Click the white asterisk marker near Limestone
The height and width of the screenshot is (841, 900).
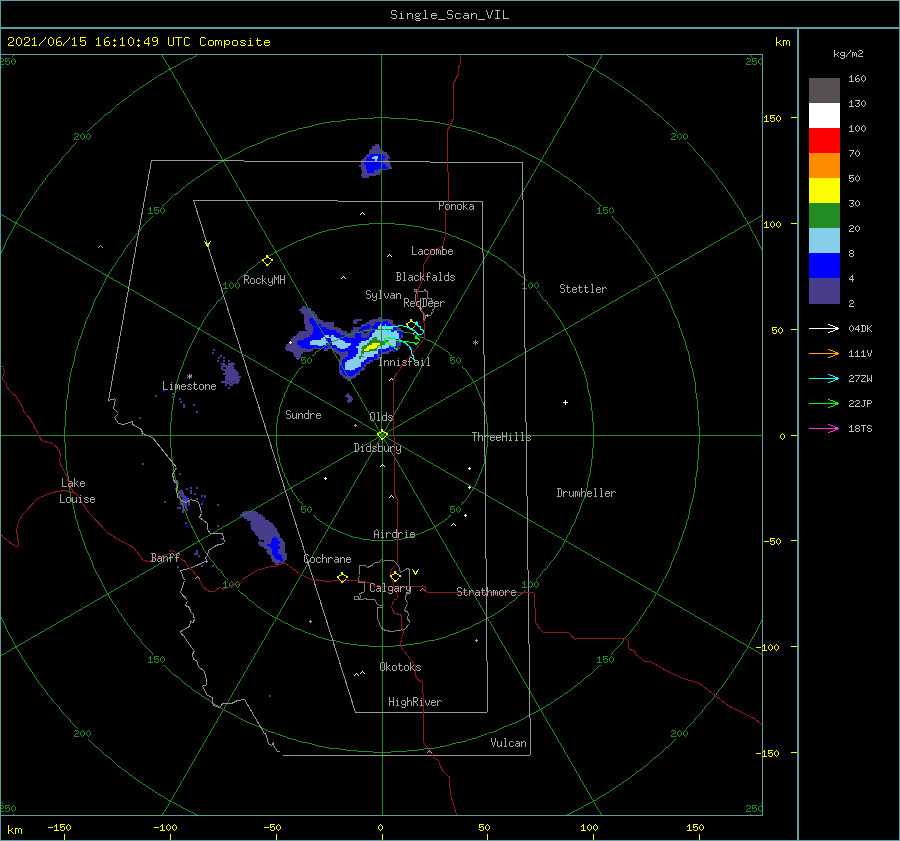[x=189, y=377]
